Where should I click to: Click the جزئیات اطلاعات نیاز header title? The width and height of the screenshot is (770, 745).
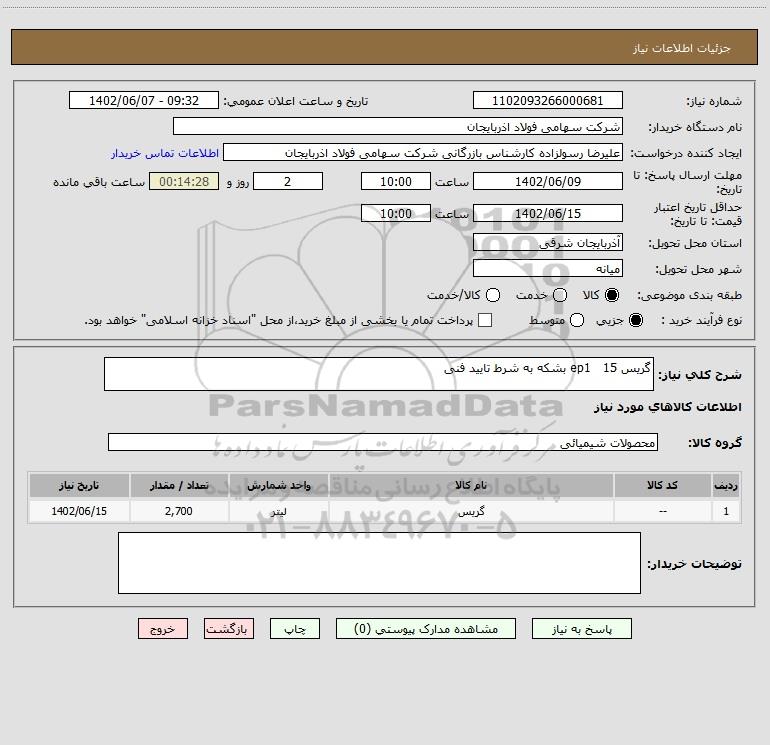(682, 48)
